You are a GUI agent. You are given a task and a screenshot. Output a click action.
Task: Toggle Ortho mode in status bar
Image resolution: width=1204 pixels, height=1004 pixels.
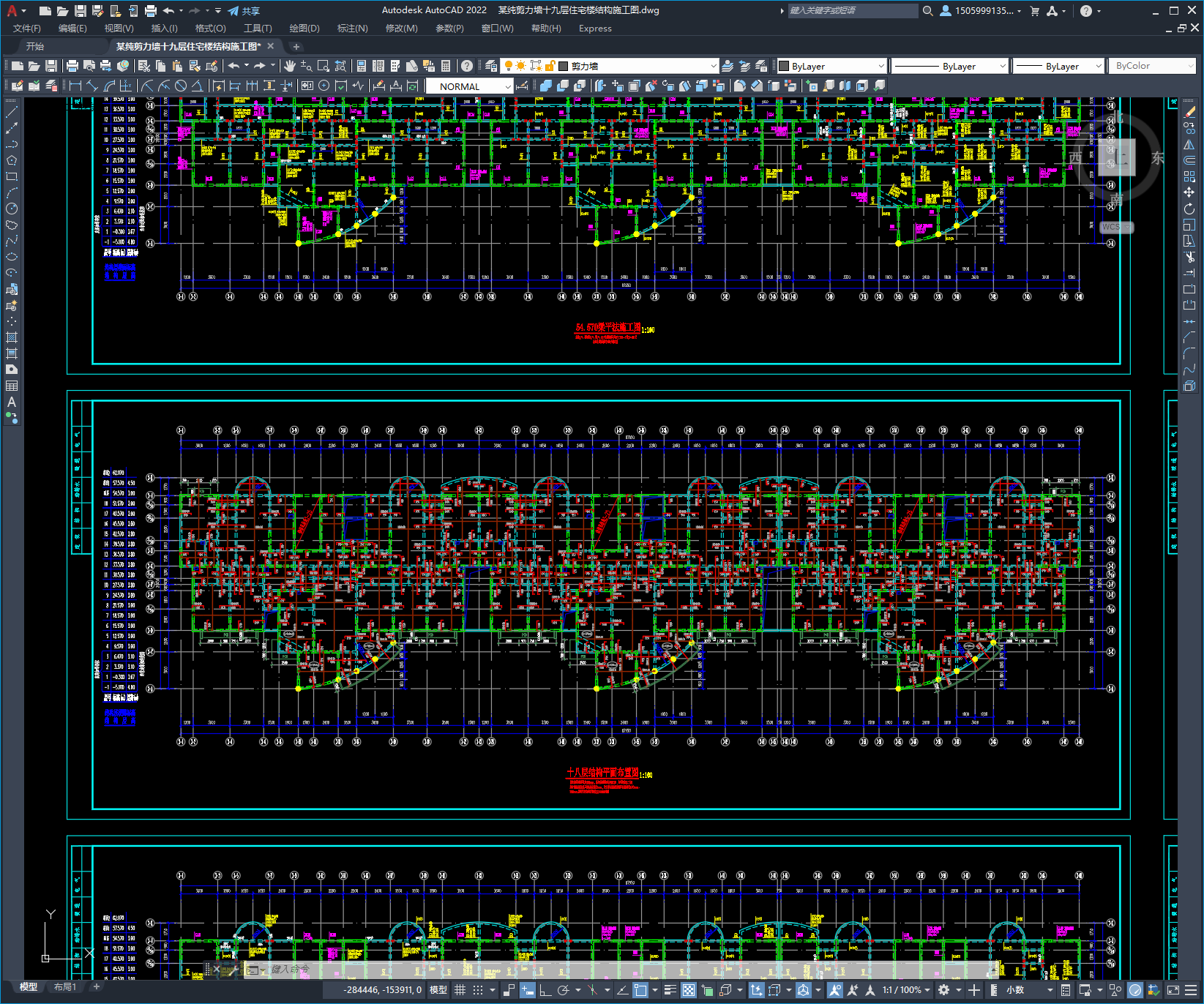pyautogui.click(x=545, y=990)
